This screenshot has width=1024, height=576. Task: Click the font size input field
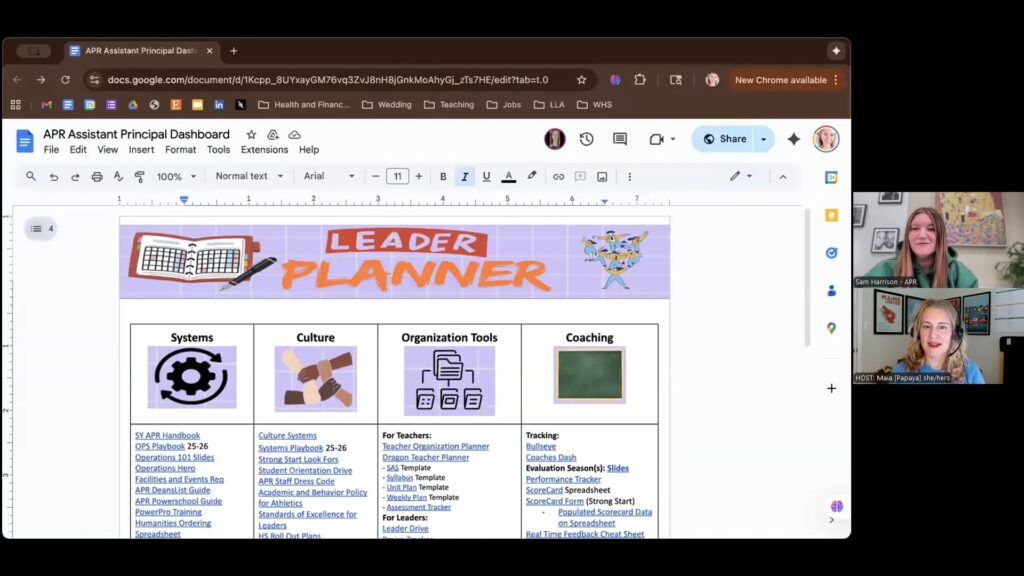click(x=397, y=176)
